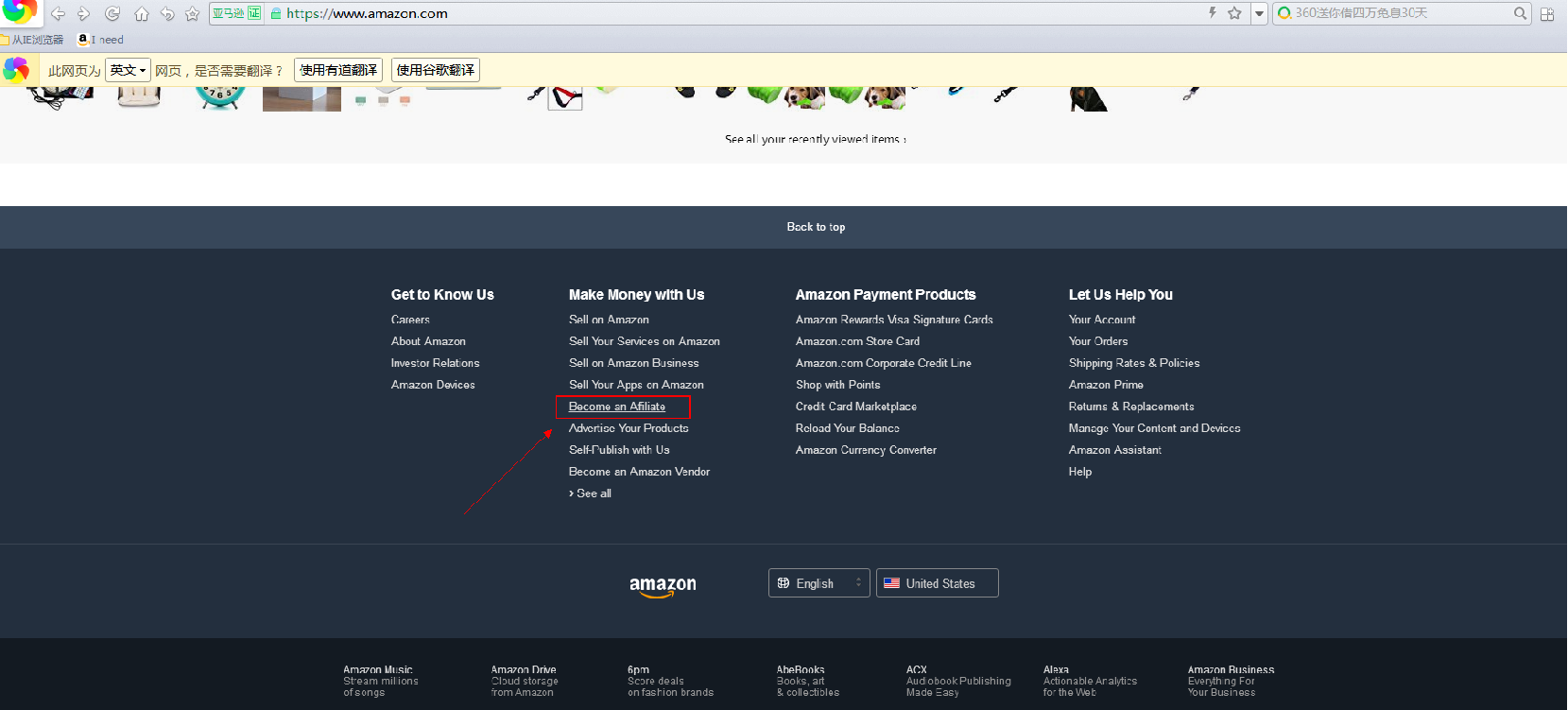
Task: Open About Amazon link
Action: pyautogui.click(x=428, y=341)
